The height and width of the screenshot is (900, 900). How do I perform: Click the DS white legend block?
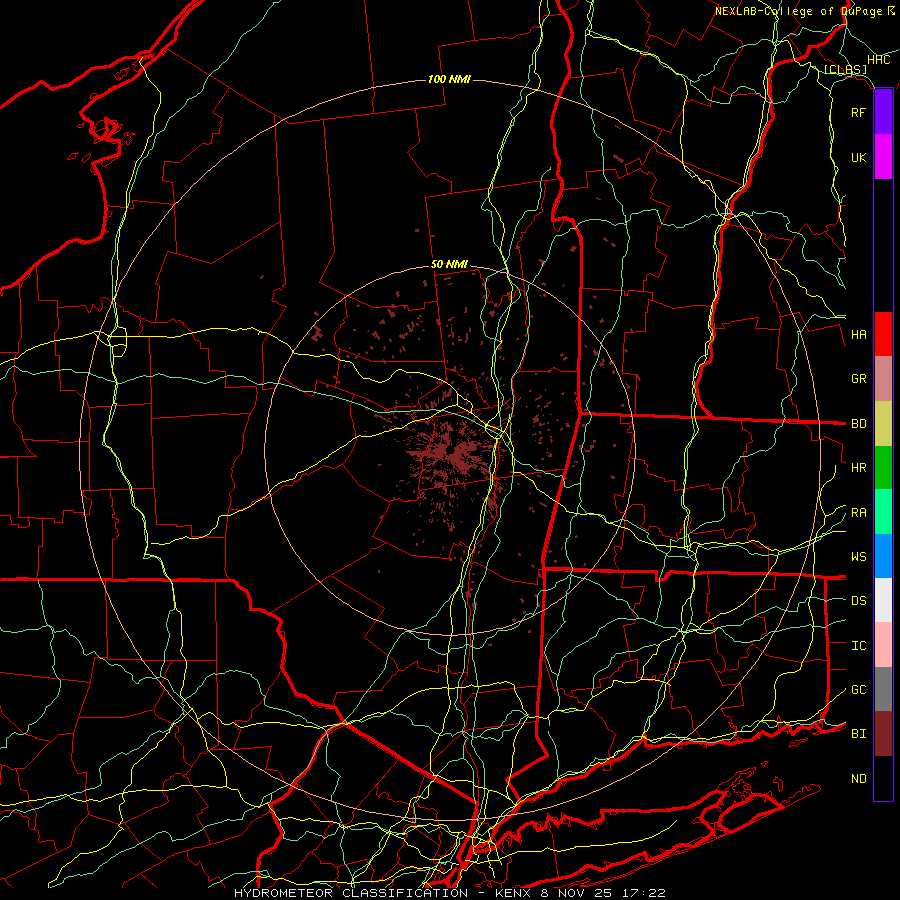click(x=883, y=600)
